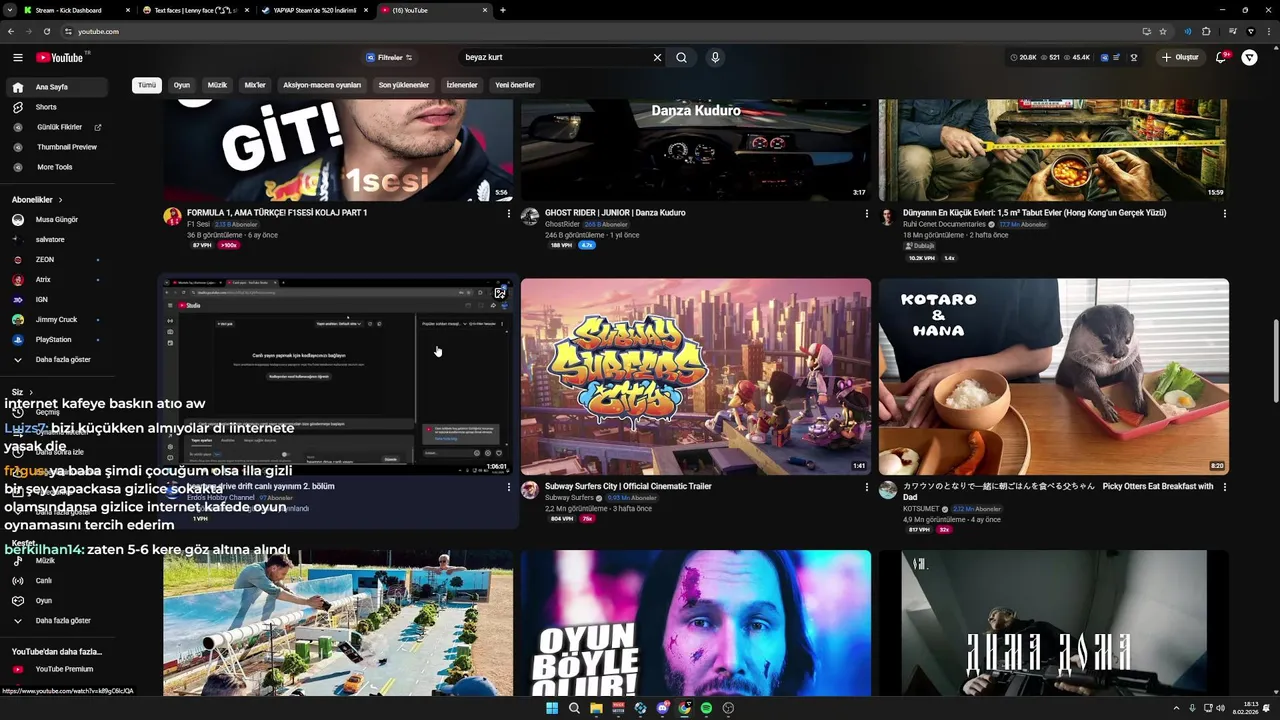
Task: Open the notifications bell
Action: pyautogui.click(x=1221, y=58)
